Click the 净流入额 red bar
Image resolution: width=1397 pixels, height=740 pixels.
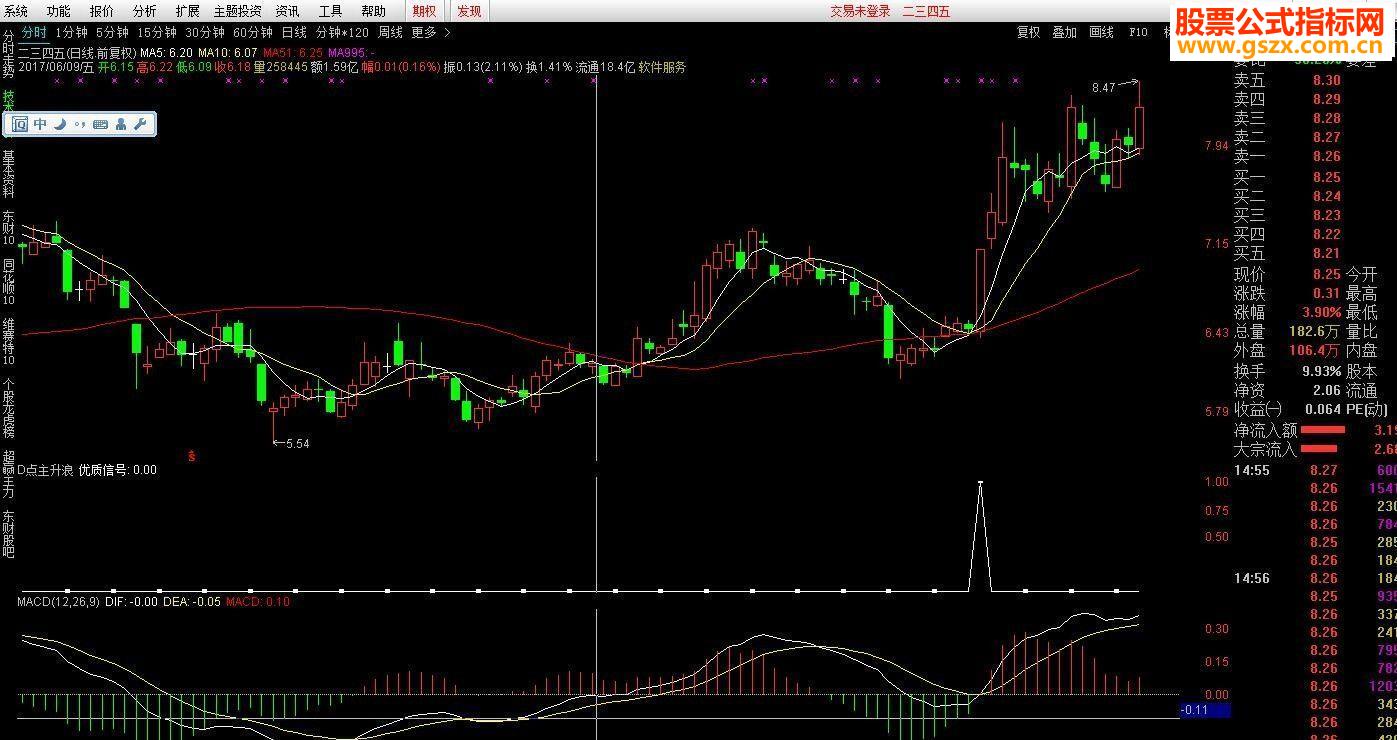click(1323, 430)
